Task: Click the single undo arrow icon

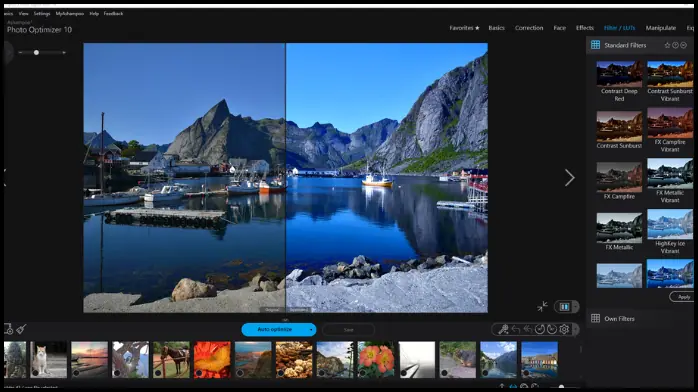Action: [x=515, y=329]
